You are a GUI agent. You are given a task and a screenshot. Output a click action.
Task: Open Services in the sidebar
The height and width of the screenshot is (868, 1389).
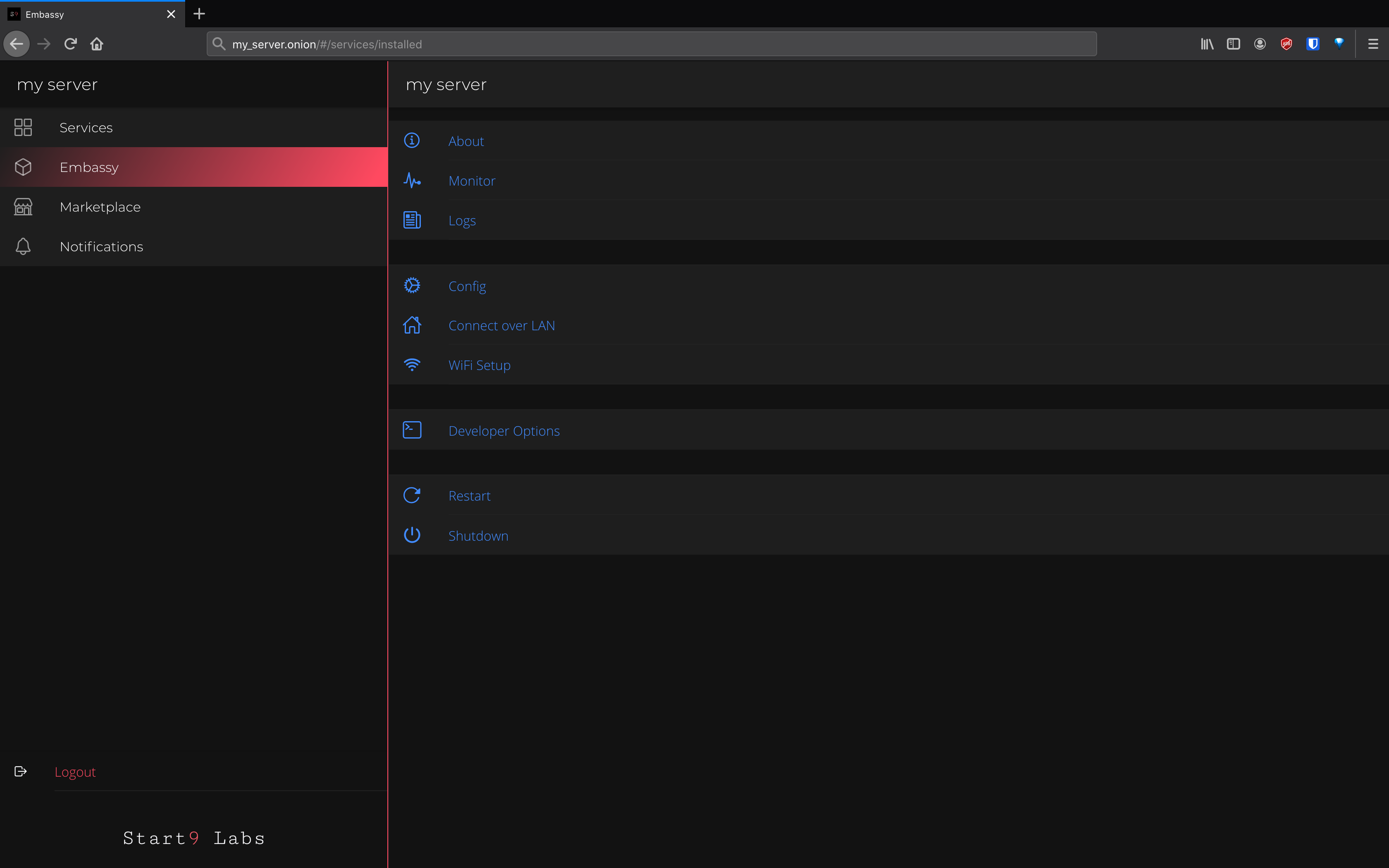click(x=86, y=127)
